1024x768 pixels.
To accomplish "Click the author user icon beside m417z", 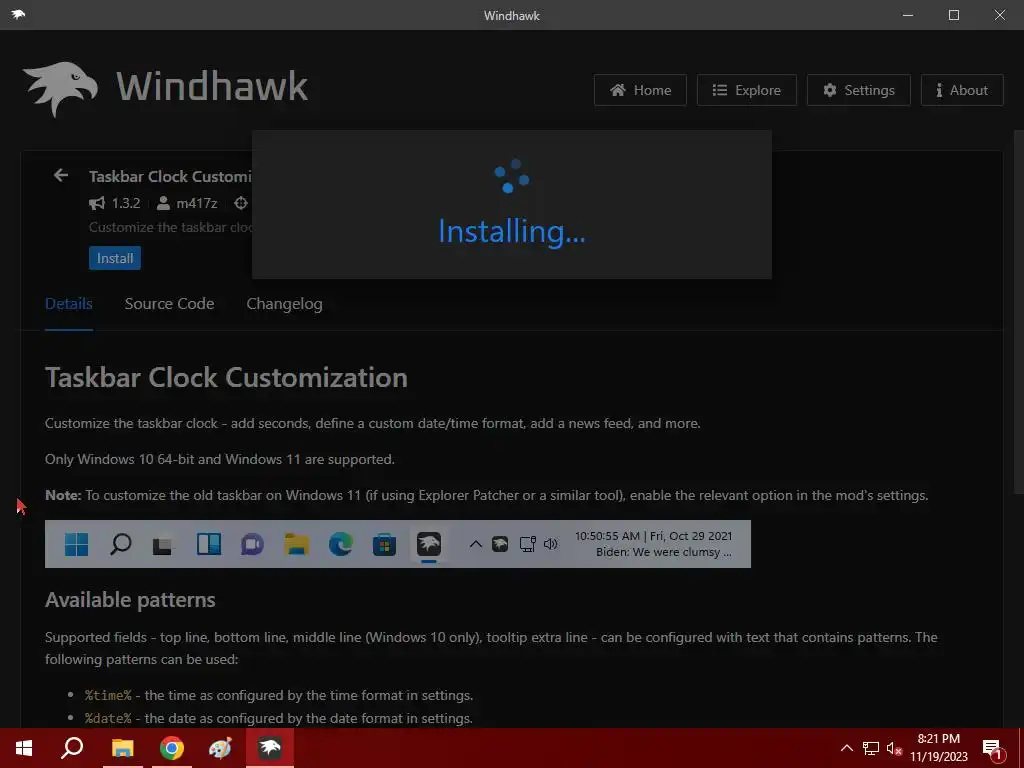I will tap(164, 203).
